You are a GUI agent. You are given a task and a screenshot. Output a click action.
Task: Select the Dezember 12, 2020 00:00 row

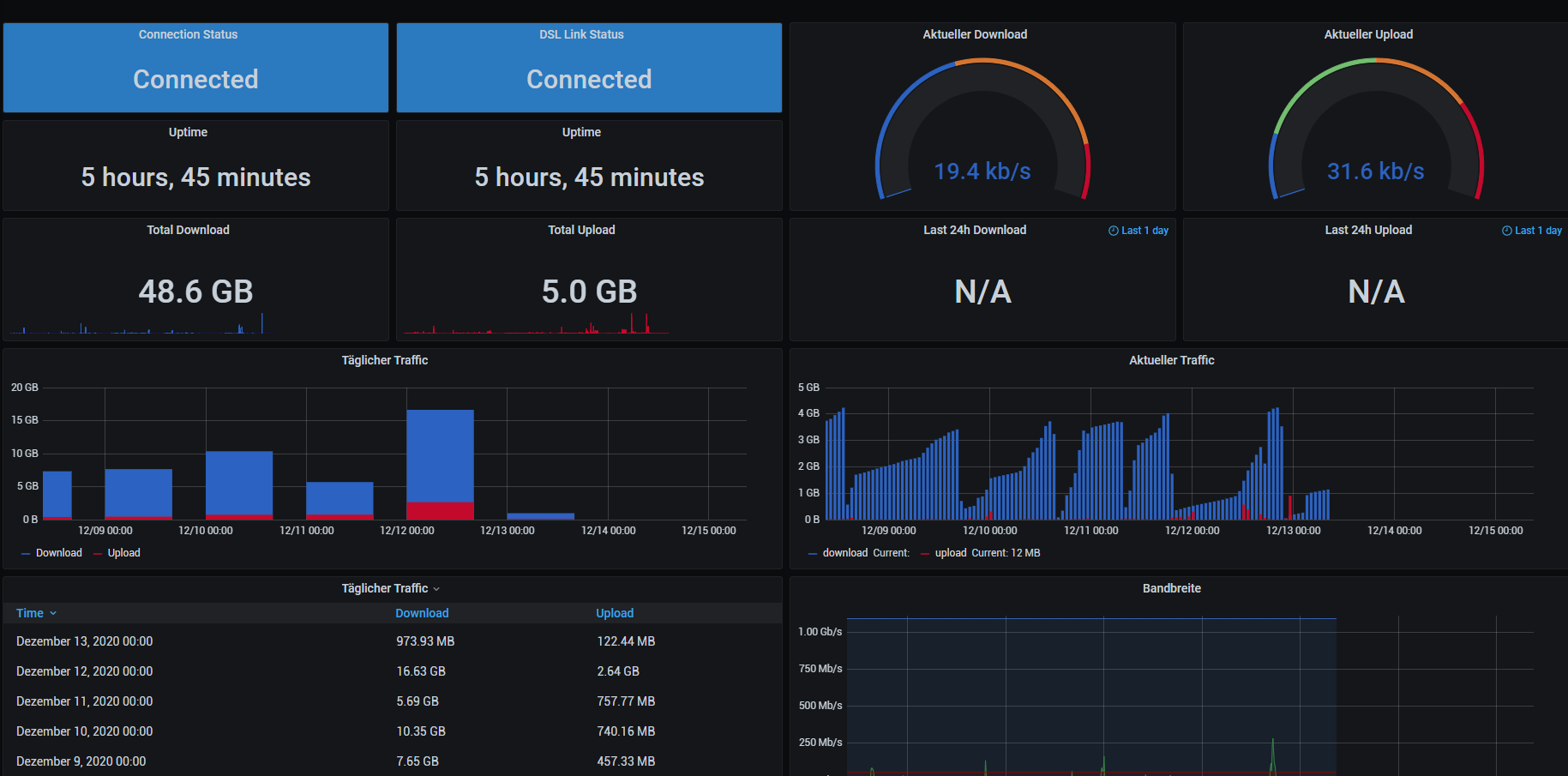pyautogui.click(x=393, y=671)
